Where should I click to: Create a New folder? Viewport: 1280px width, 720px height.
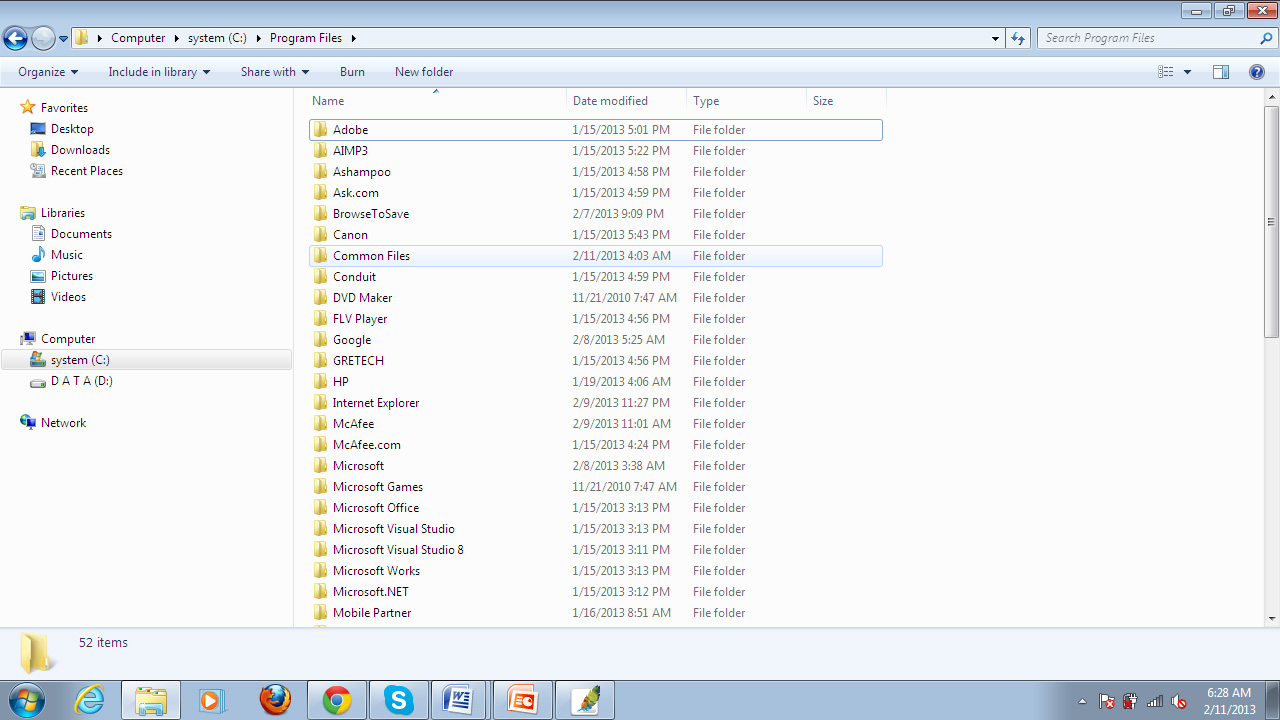pos(424,72)
